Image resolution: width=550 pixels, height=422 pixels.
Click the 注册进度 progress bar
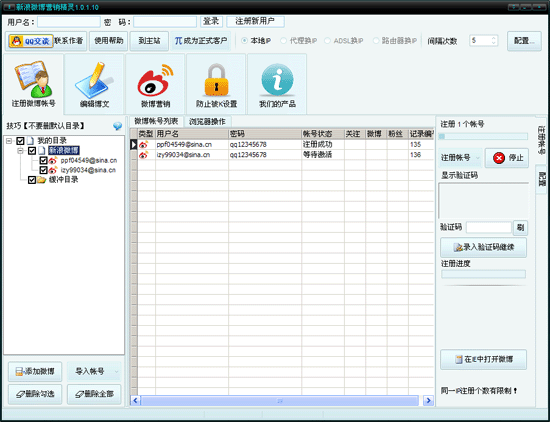point(483,274)
